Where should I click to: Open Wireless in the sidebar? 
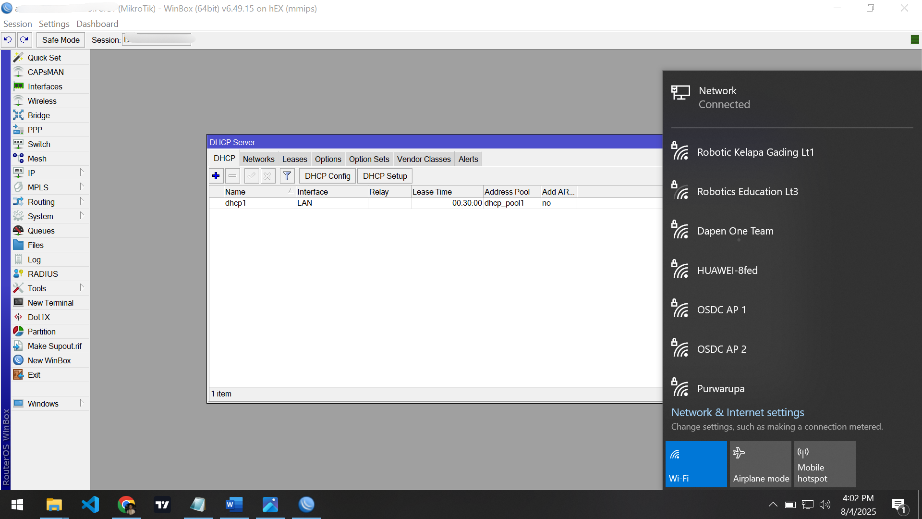point(41,101)
